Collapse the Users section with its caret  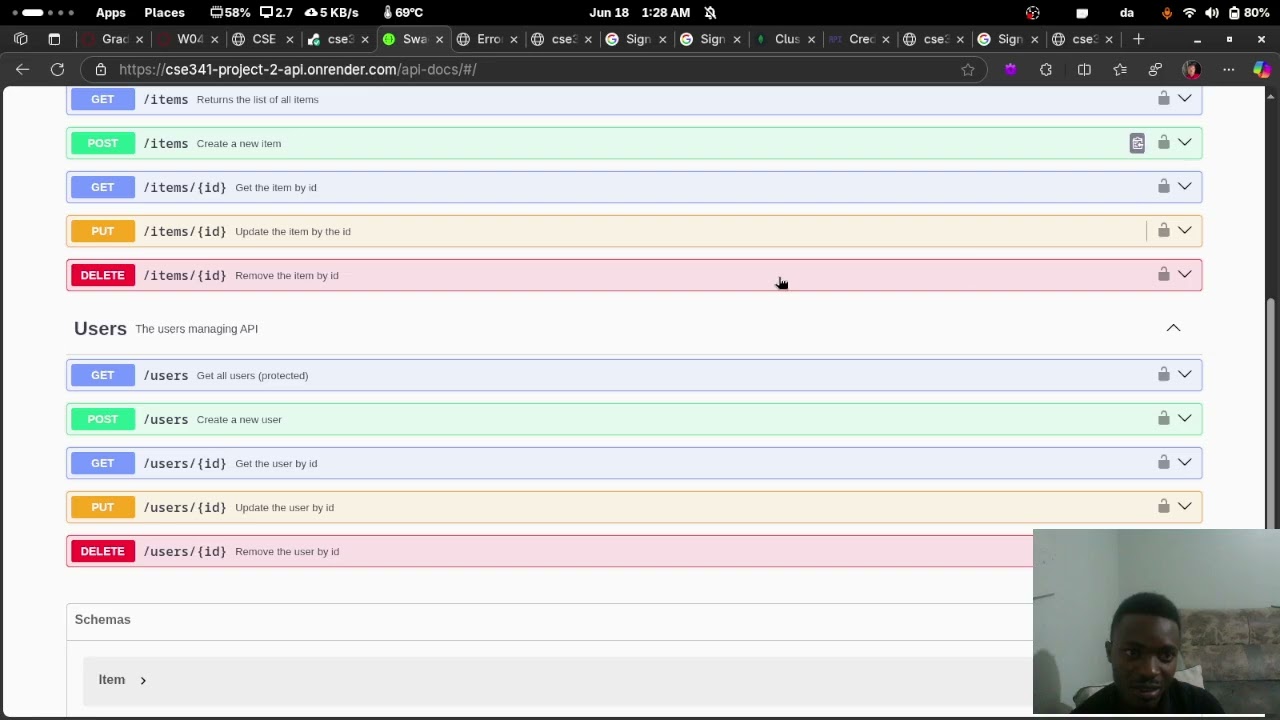tap(1173, 328)
